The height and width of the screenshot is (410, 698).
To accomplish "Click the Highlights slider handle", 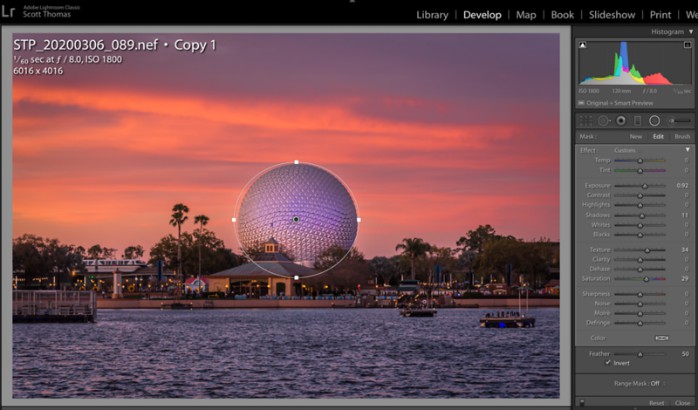I will pos(640,205).
